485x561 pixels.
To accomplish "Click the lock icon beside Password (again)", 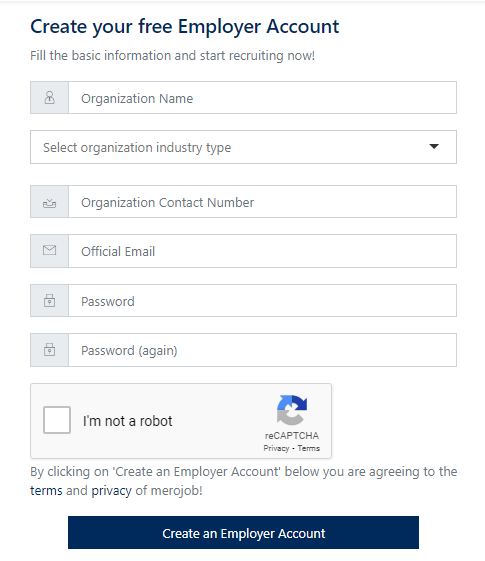I will [49, 350].
